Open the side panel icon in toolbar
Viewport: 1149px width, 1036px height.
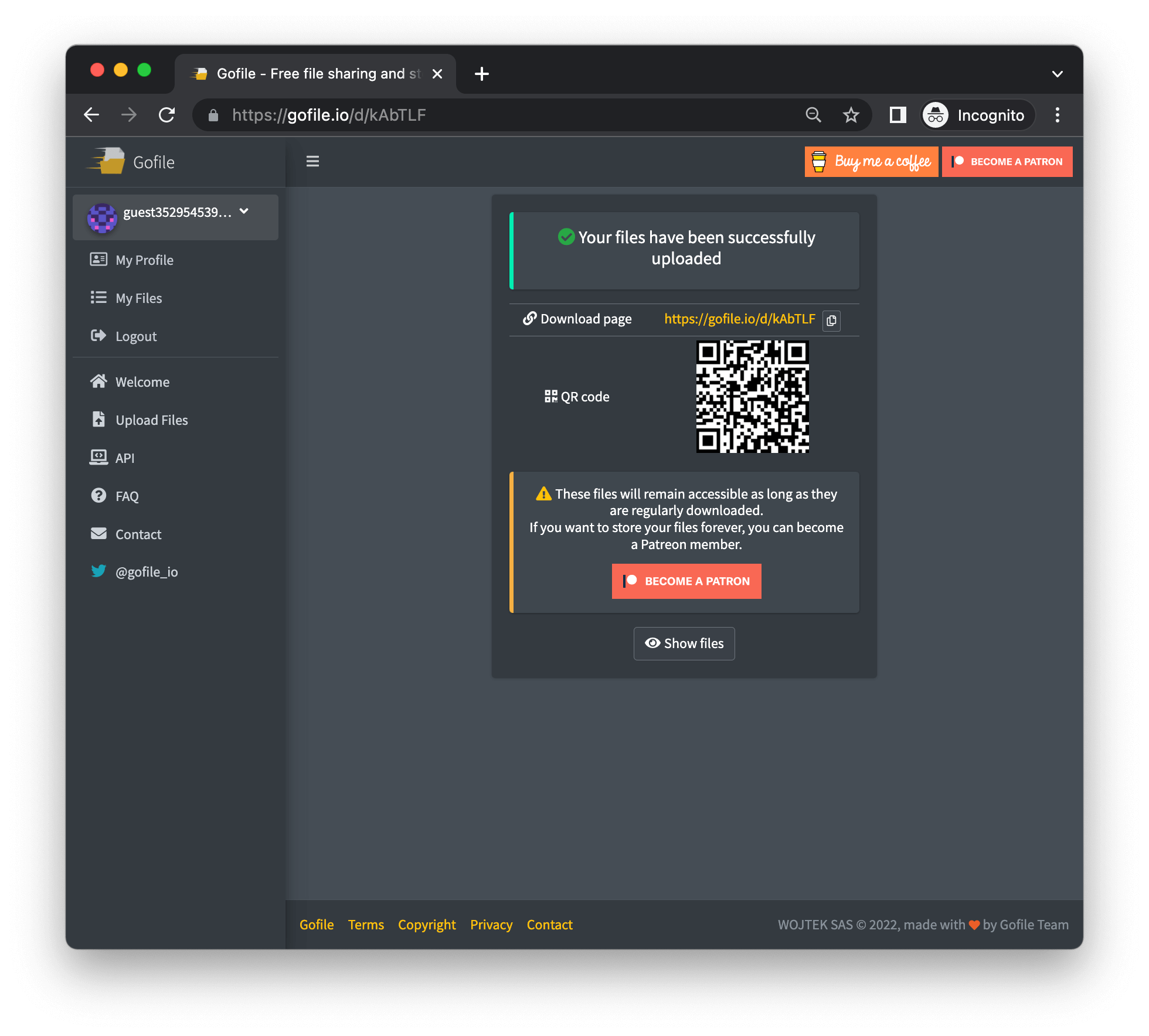(898, 115)
